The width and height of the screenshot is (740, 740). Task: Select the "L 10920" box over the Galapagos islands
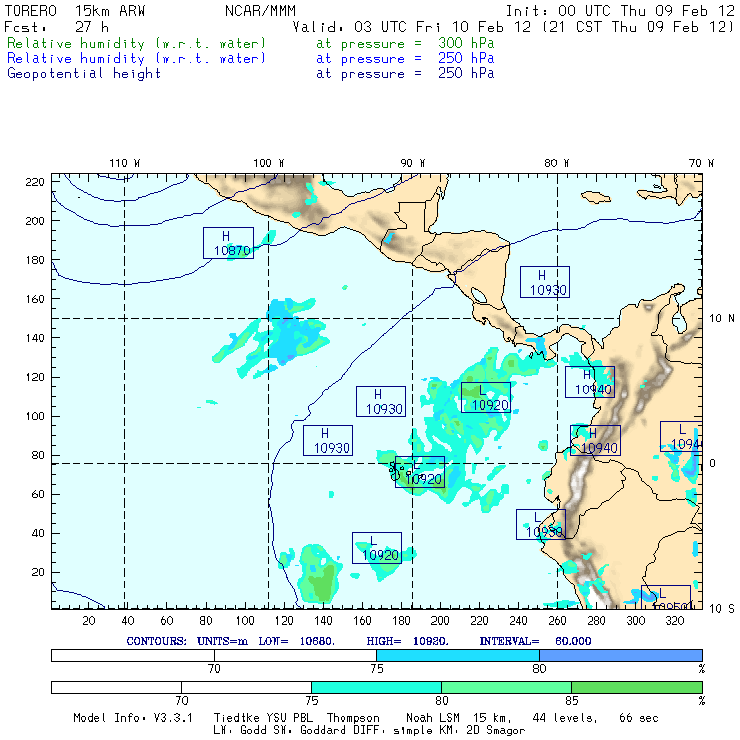pos(420,472)
